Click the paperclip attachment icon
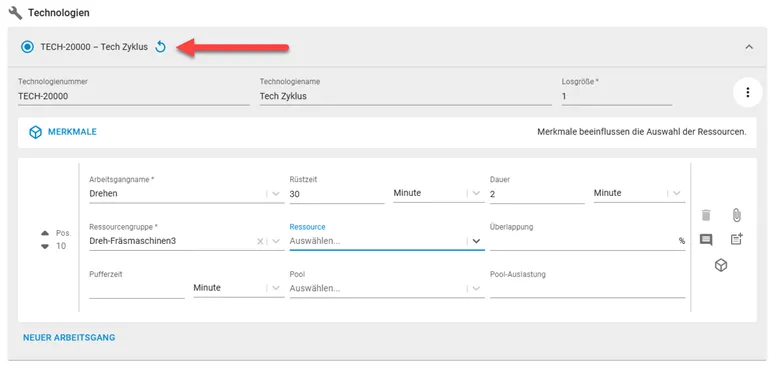The height and width of the screenshot is (373, 781). [737, 215]
